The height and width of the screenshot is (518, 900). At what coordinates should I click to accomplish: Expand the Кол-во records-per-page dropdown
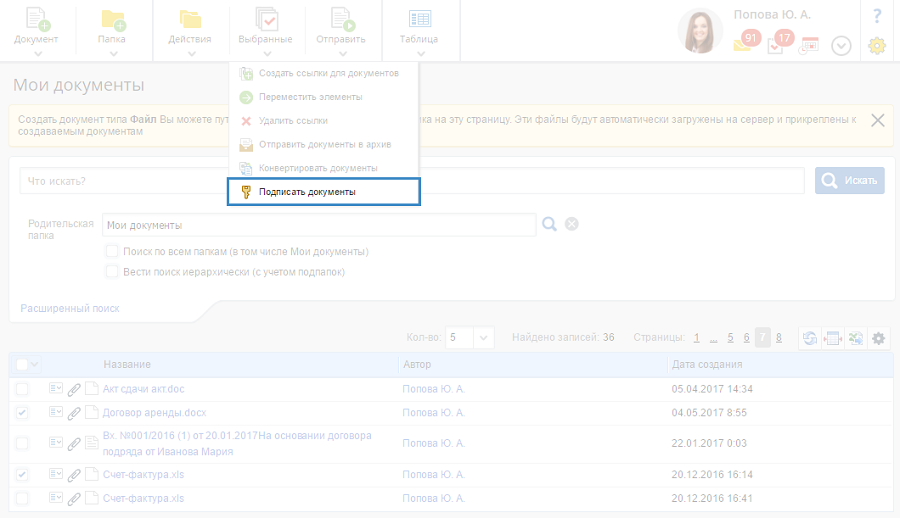tap(484, 338)
